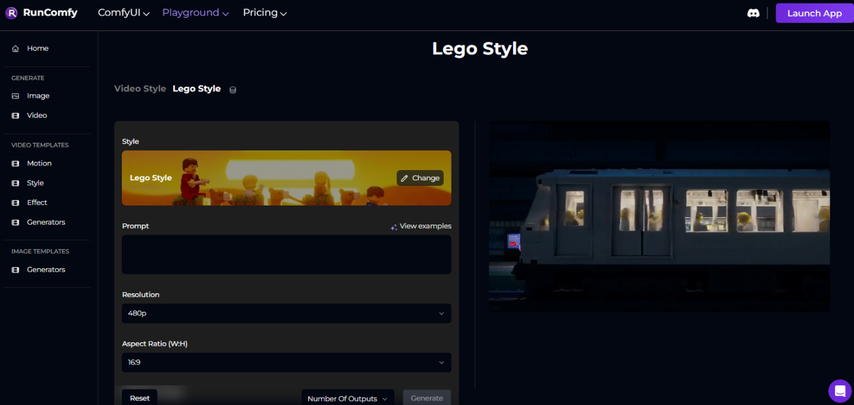The image size is (854, 405).
Task: Click the coin icon beside Lego Style
Action: [233, 90]
